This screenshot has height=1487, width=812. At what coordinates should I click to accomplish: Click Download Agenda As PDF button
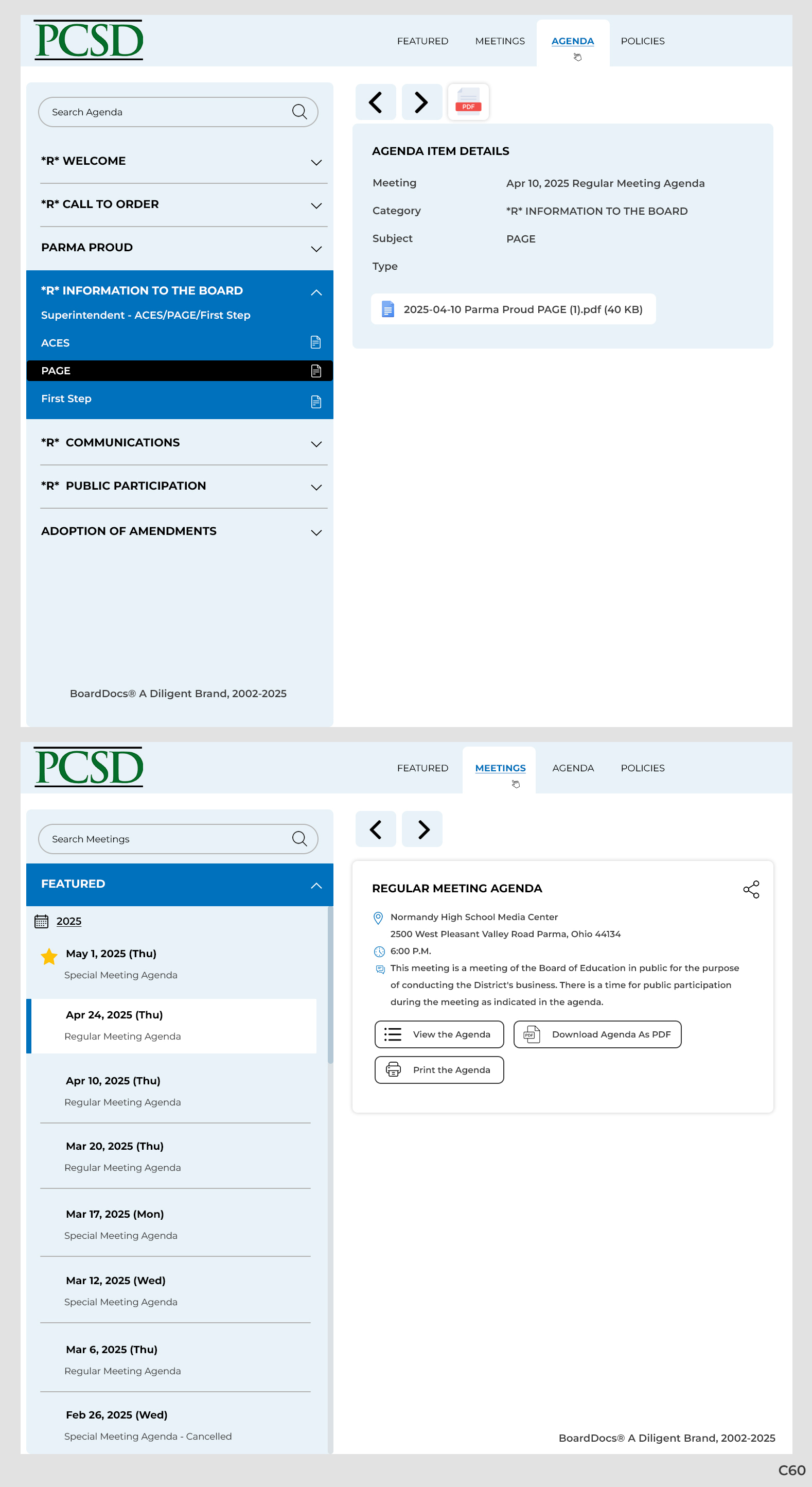click(597, 1034)
